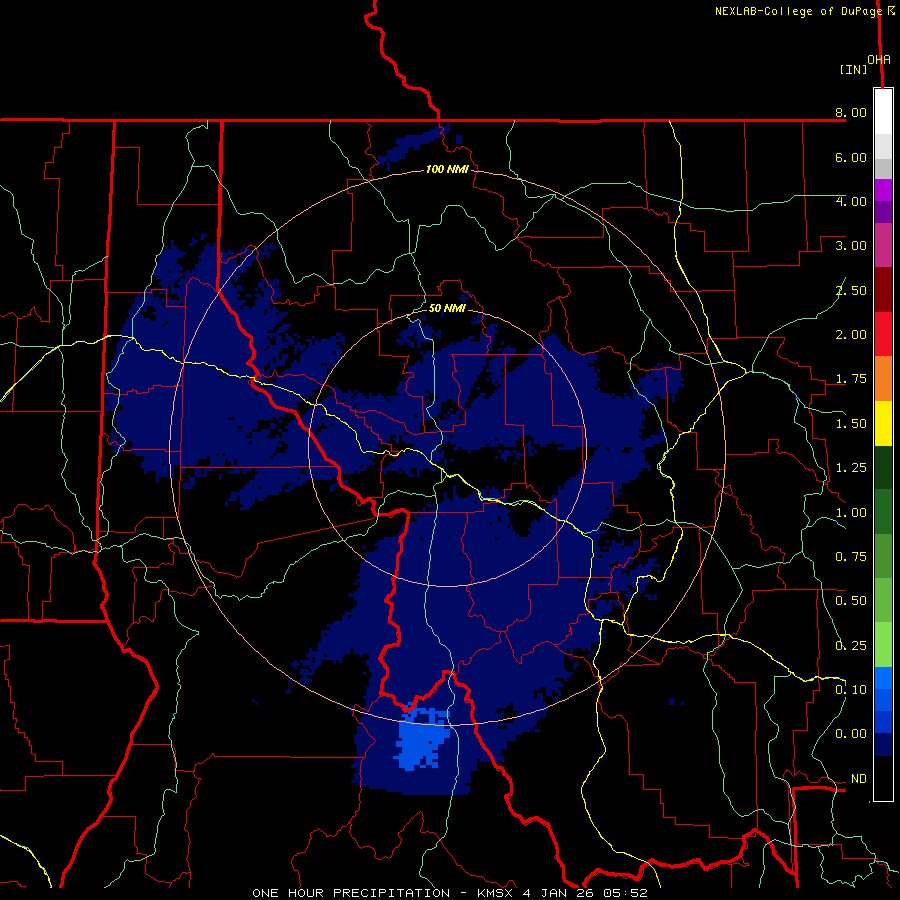Image resolution: width=900 pixels, height=900 pixels.
Task: Click the 0.50 legend value
Action: [851, 601]
